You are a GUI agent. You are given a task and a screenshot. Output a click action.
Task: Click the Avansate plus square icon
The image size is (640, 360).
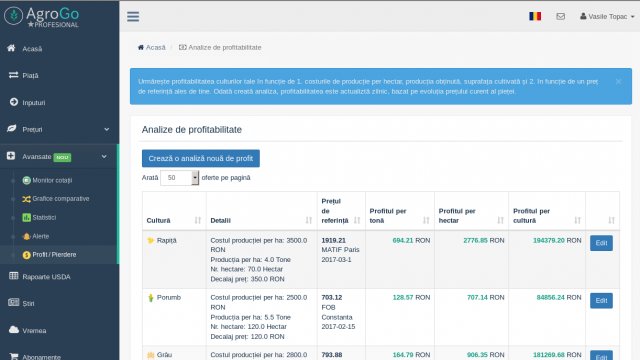tap(11, 156)
